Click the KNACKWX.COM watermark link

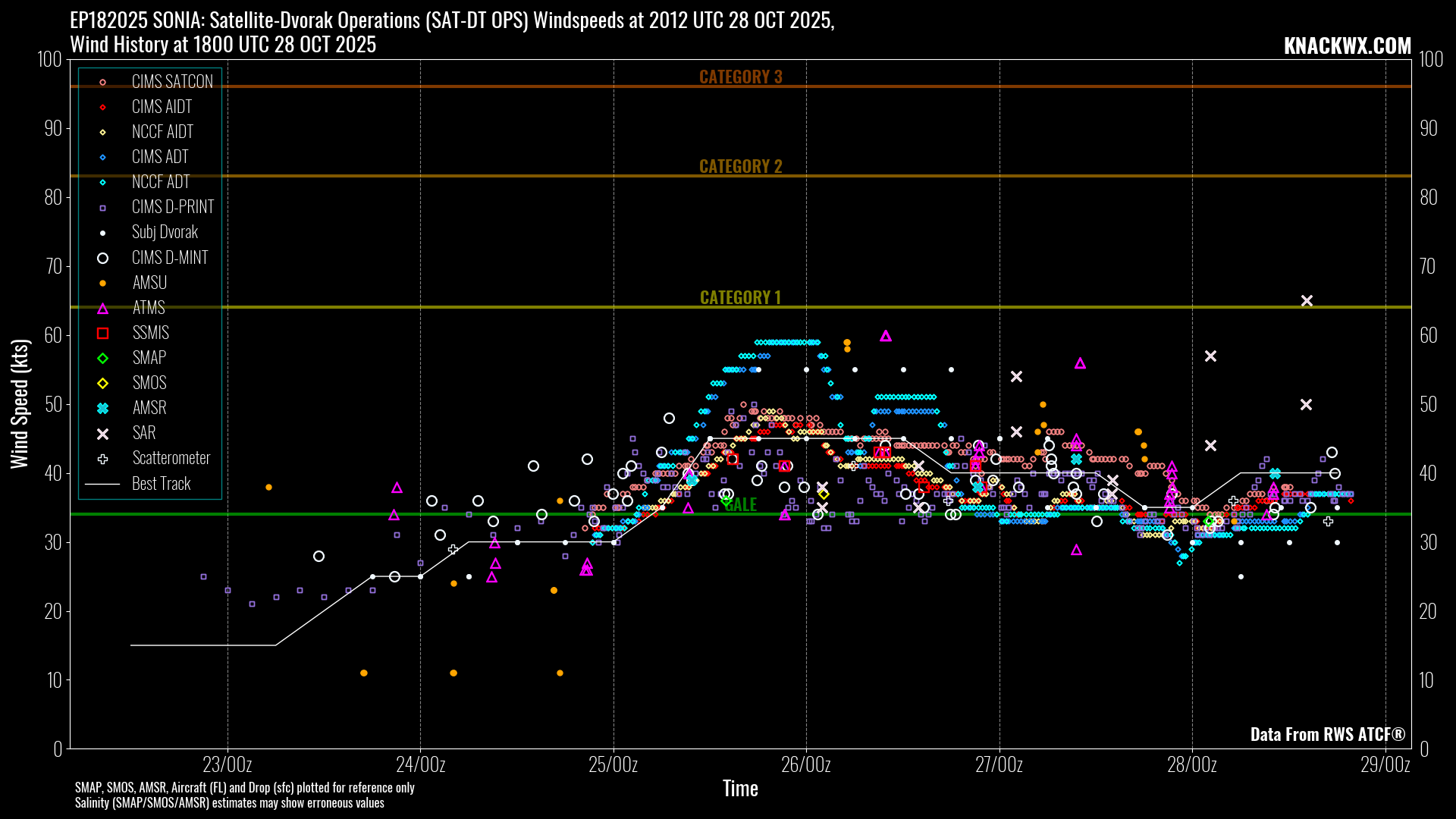(1347, 45)
